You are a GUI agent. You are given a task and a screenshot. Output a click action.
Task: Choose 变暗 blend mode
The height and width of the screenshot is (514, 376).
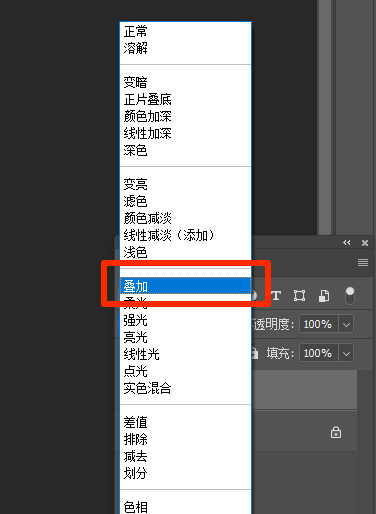(x=185, y=82)
